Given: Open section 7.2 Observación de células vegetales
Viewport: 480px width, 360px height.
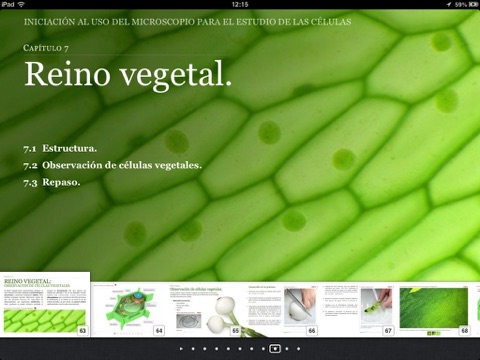Looking at the screenshot, I should click(x=113, y=165).
